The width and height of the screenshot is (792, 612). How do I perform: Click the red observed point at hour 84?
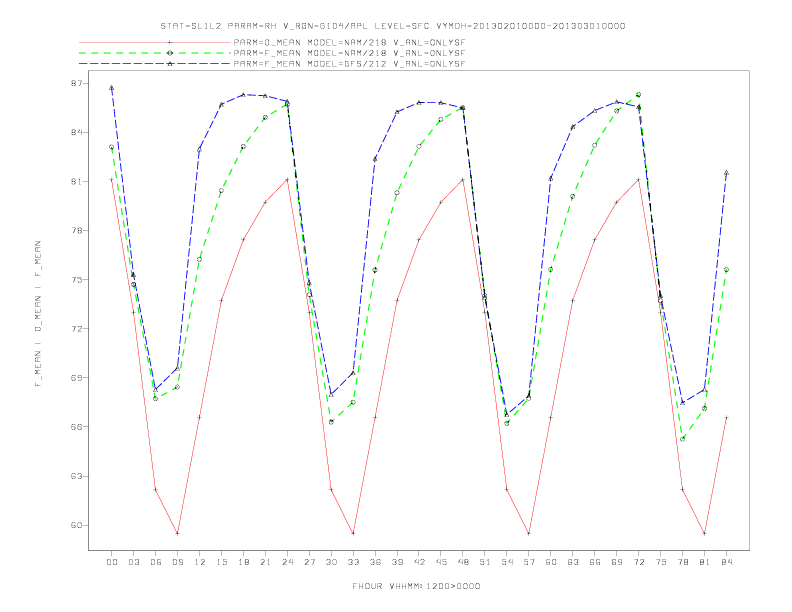tap(726, 418)
